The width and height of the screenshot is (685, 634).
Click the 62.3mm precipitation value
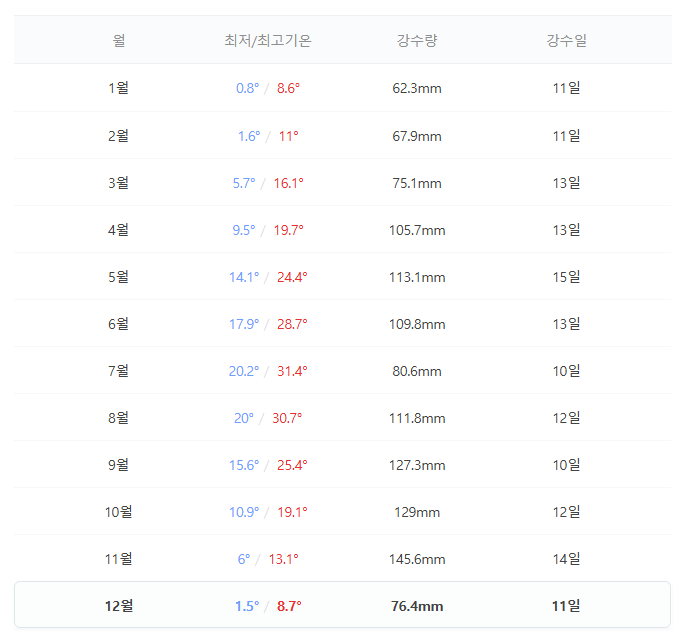(417, 88)
